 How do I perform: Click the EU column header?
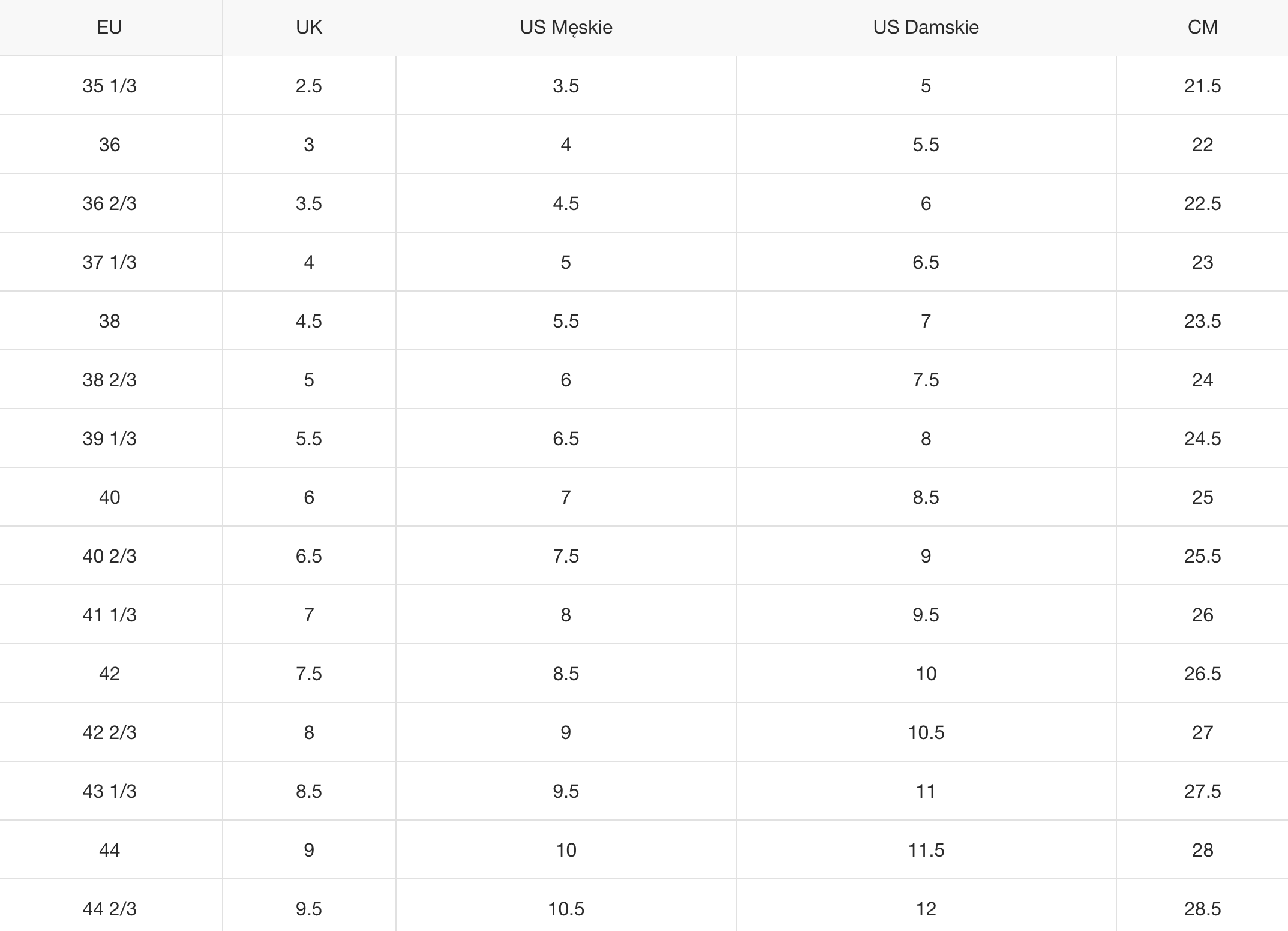pyautogui.click(x=109, y=27)
